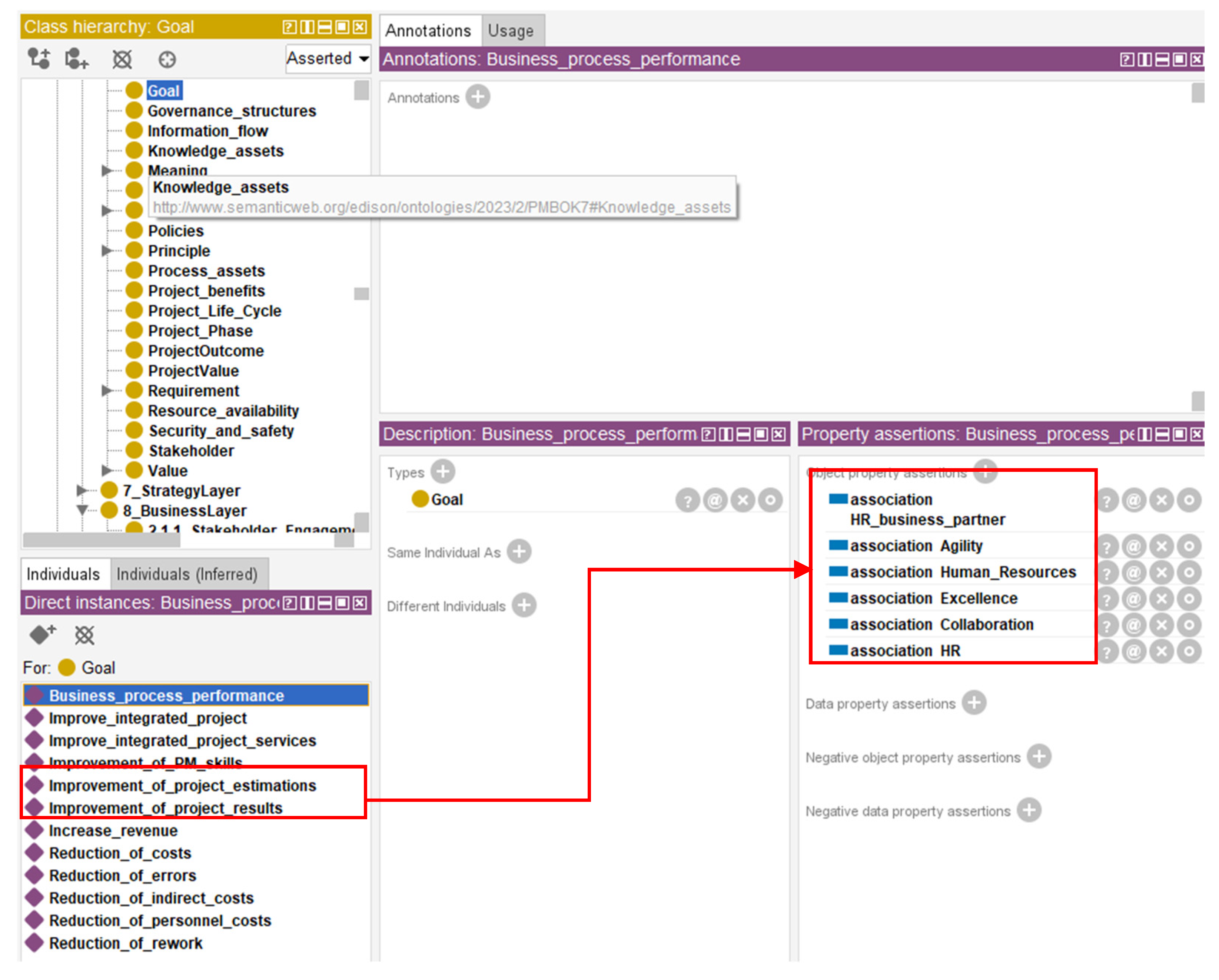Add a new annotation with plus button
Viewport: 1219px width, 980px height.
click(x=478, y=97)
